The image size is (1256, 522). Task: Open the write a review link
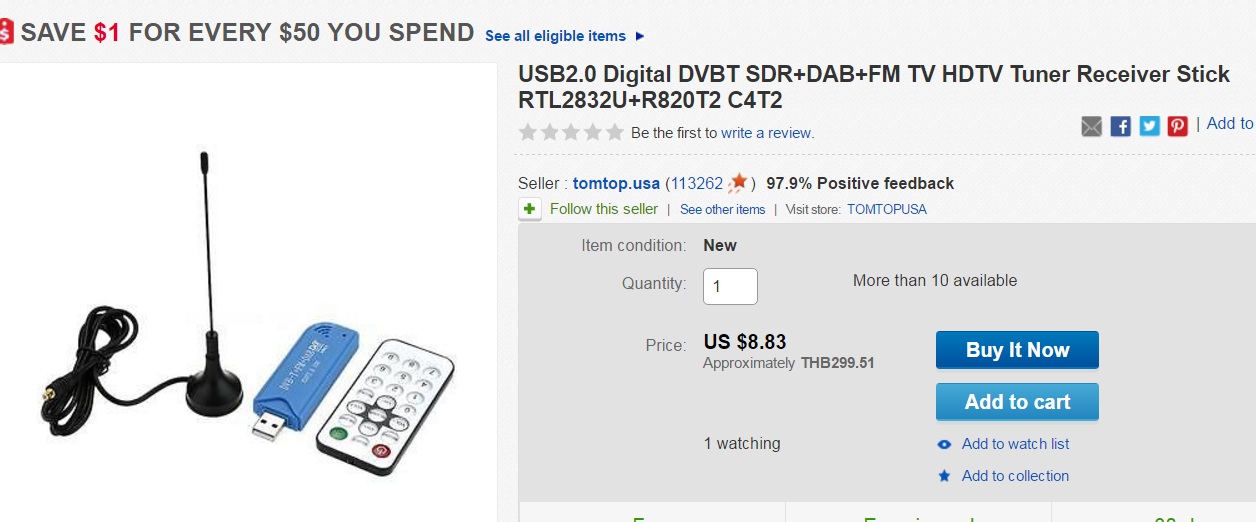[767, 132]
